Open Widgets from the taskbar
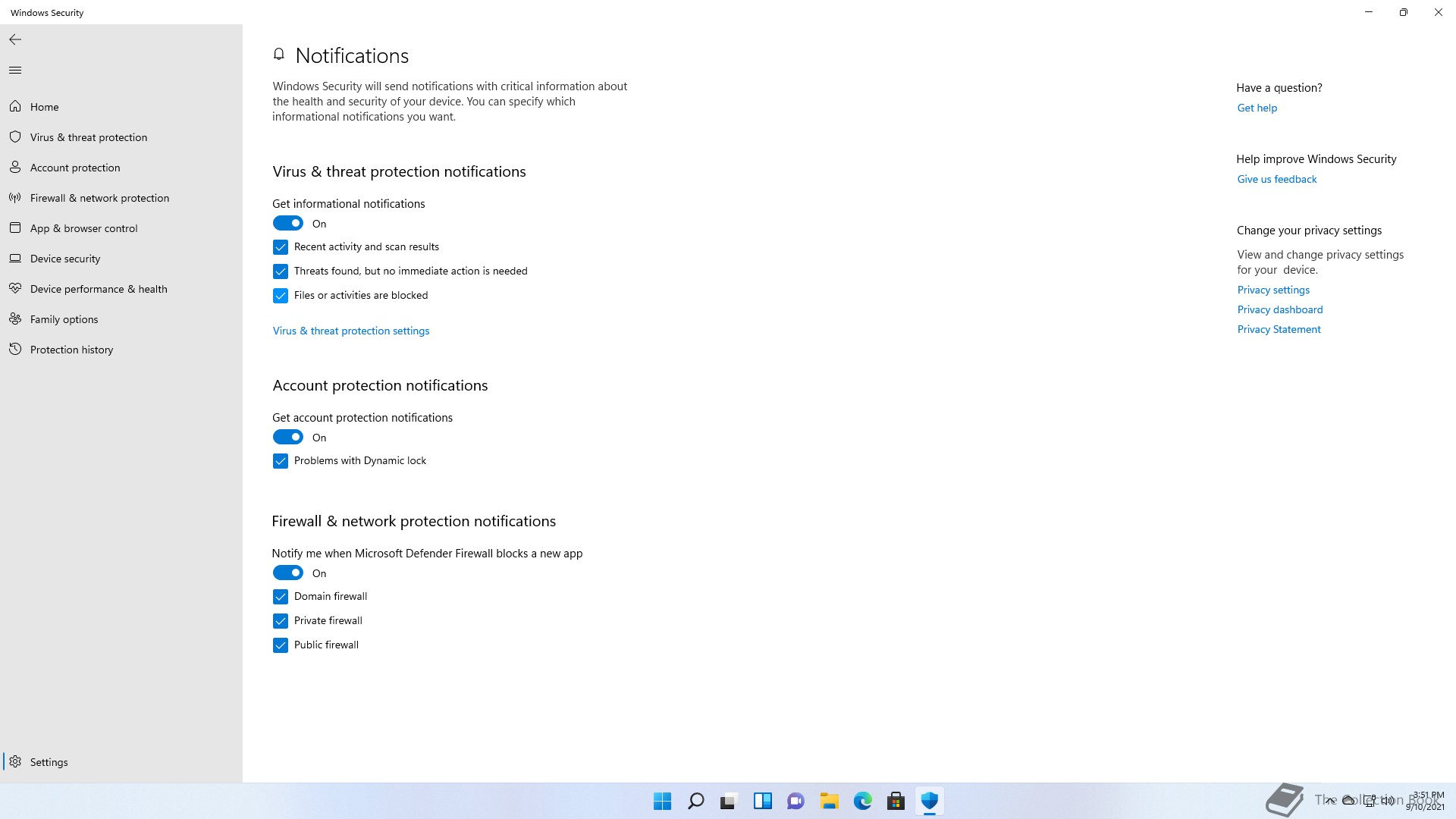 (762, 801)
